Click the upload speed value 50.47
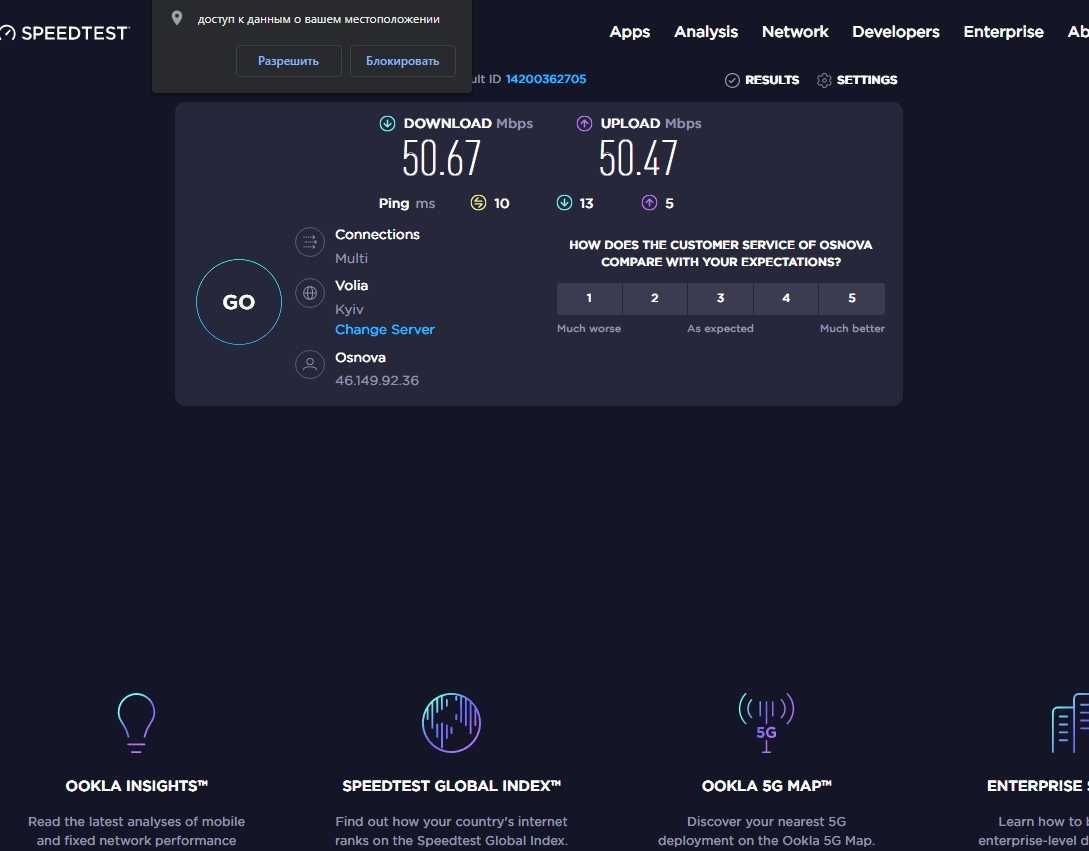 pyautogui.click(x=638, y=158)
